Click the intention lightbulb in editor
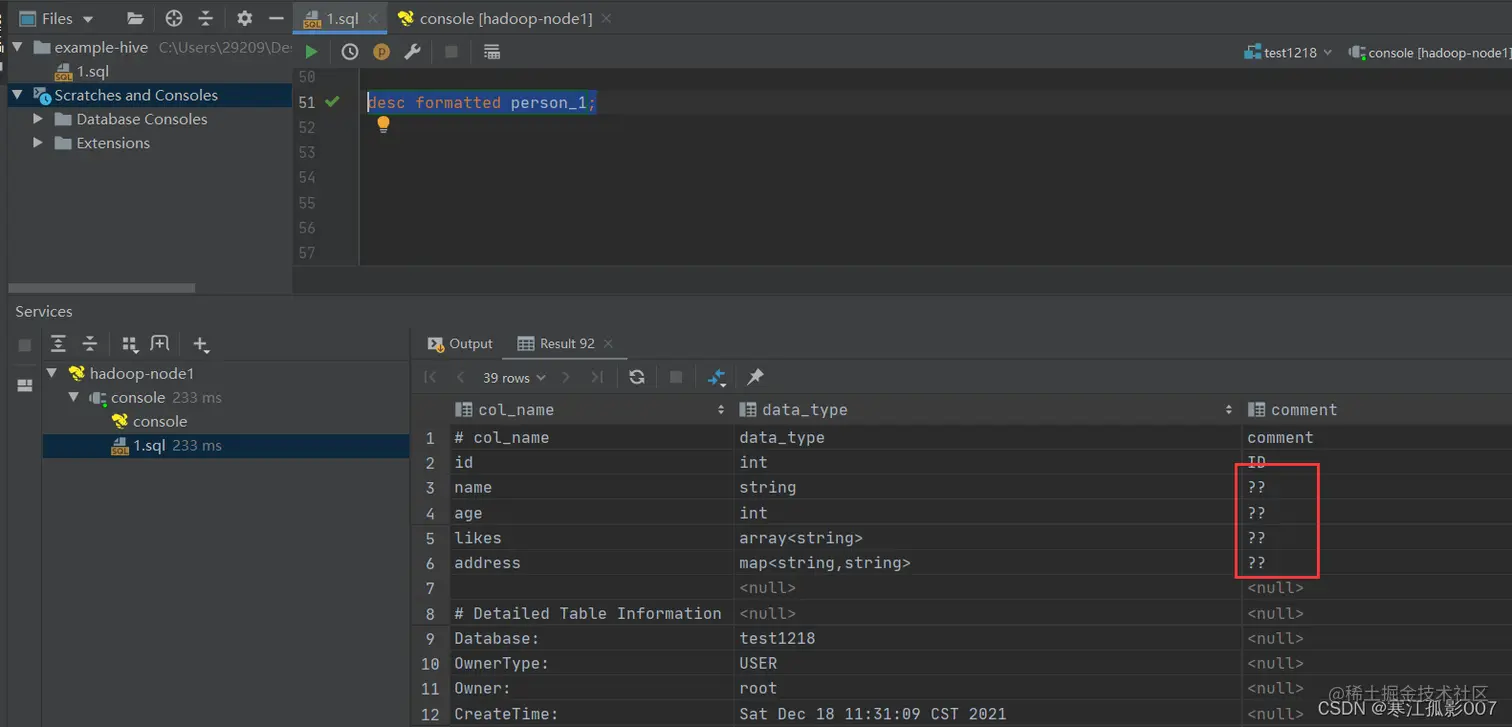 382,125
